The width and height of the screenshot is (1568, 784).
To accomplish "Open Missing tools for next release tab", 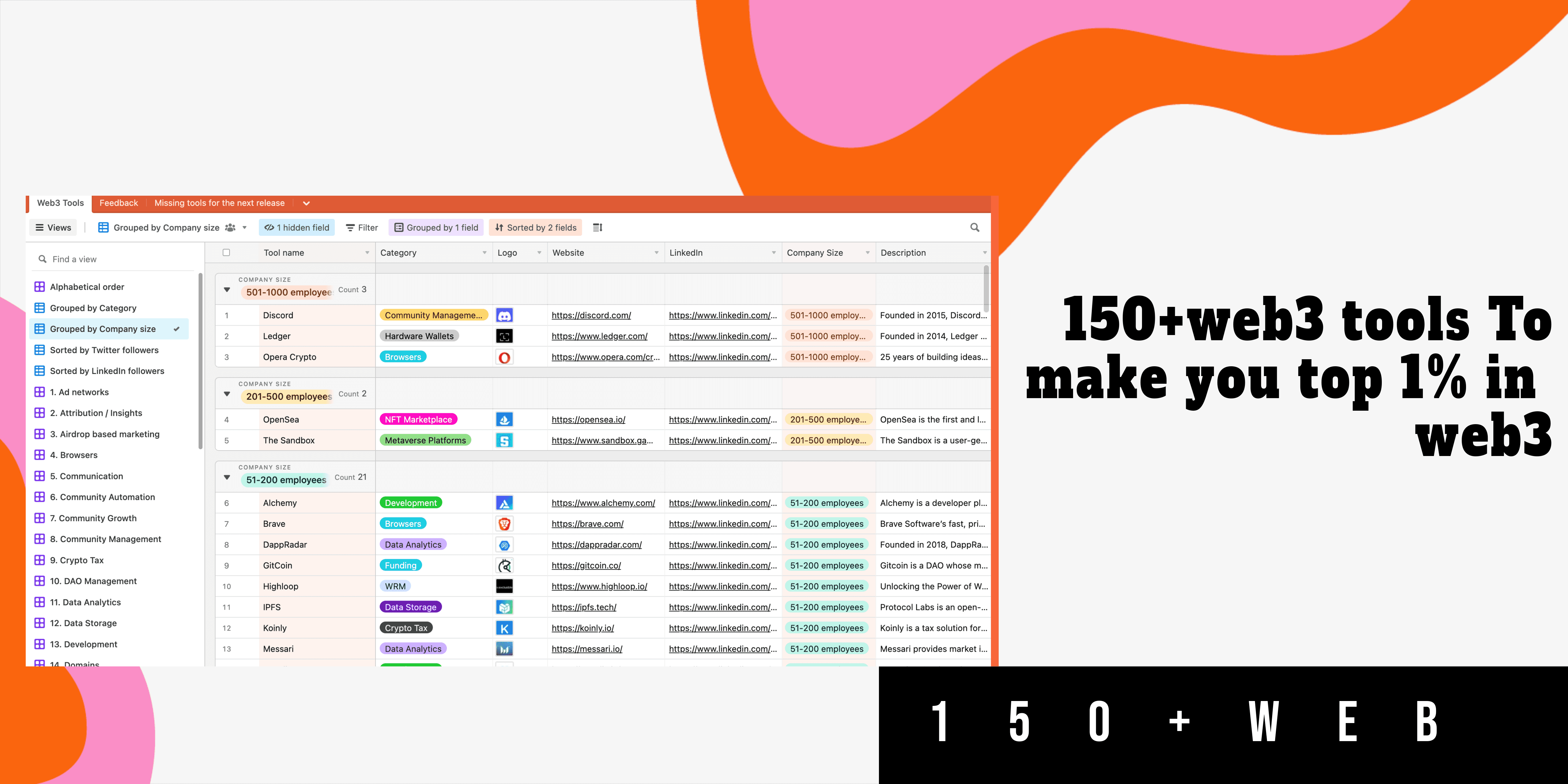I will (219, 203).
